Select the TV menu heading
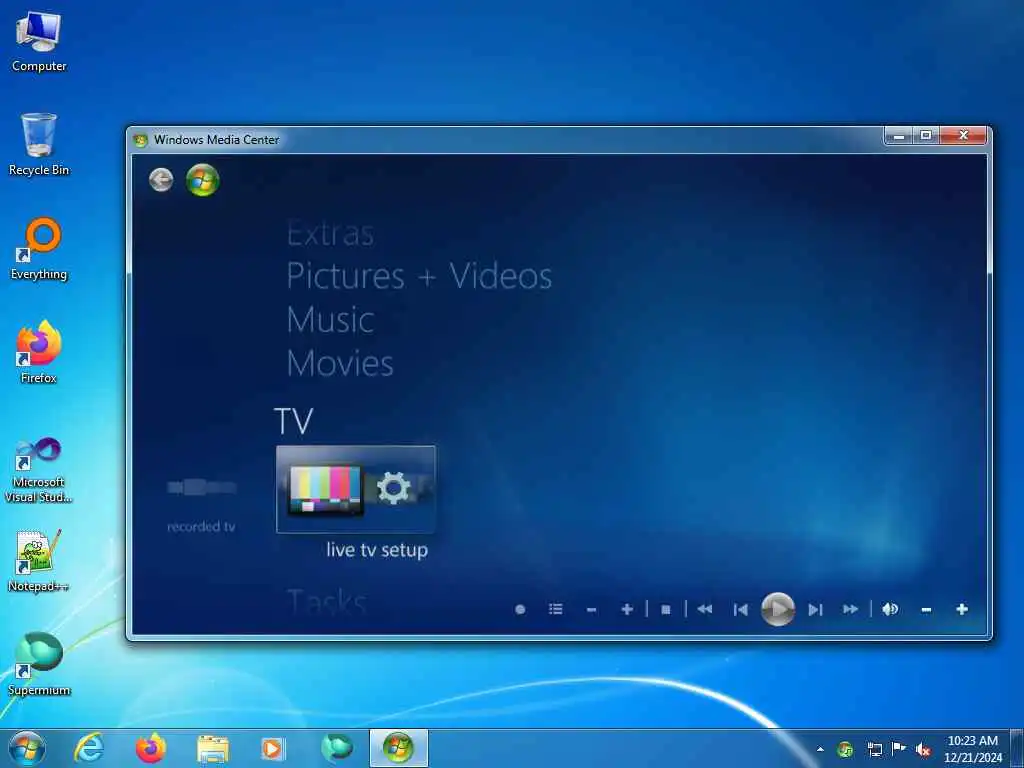Screen dimensions: 1024x768 point(293,421)
